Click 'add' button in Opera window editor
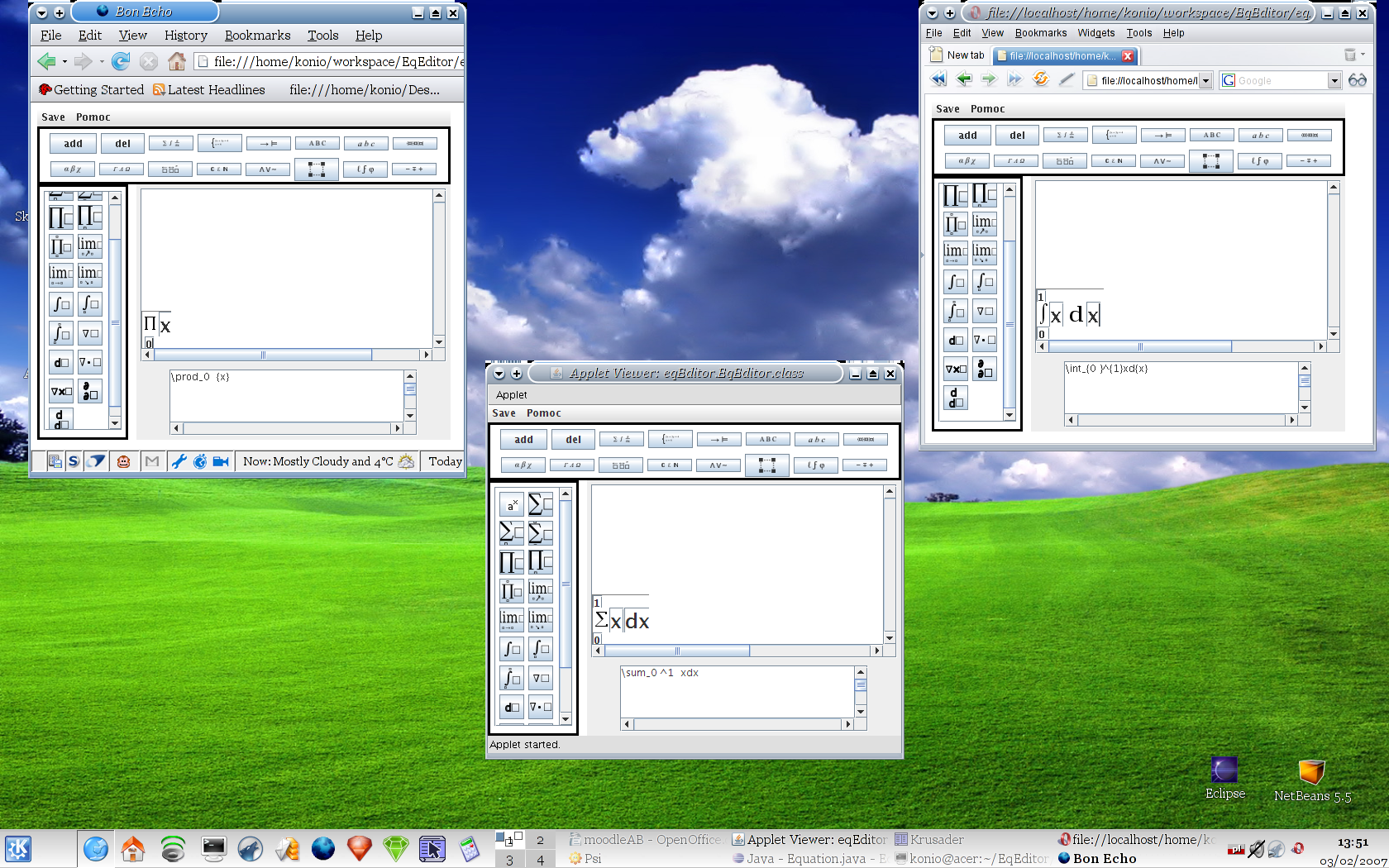This screenshot has width=1389, height=868. point(968,136)
